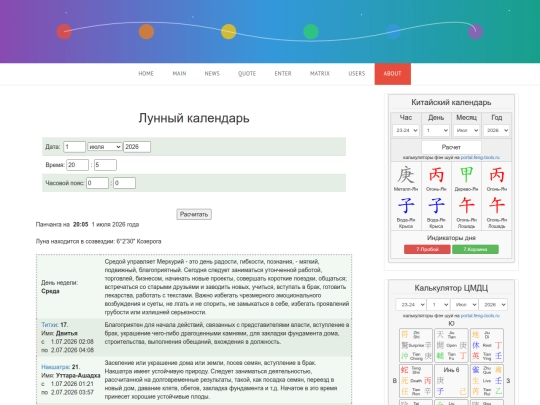
Task: Click the Дерево-Ян label
Action: tap(466, 189)
